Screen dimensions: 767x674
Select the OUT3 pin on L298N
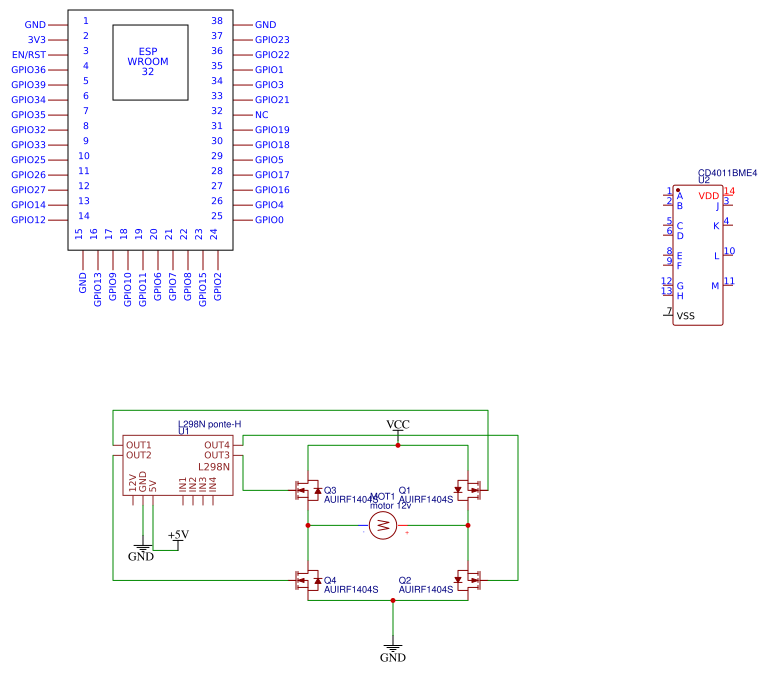point(217,455)
